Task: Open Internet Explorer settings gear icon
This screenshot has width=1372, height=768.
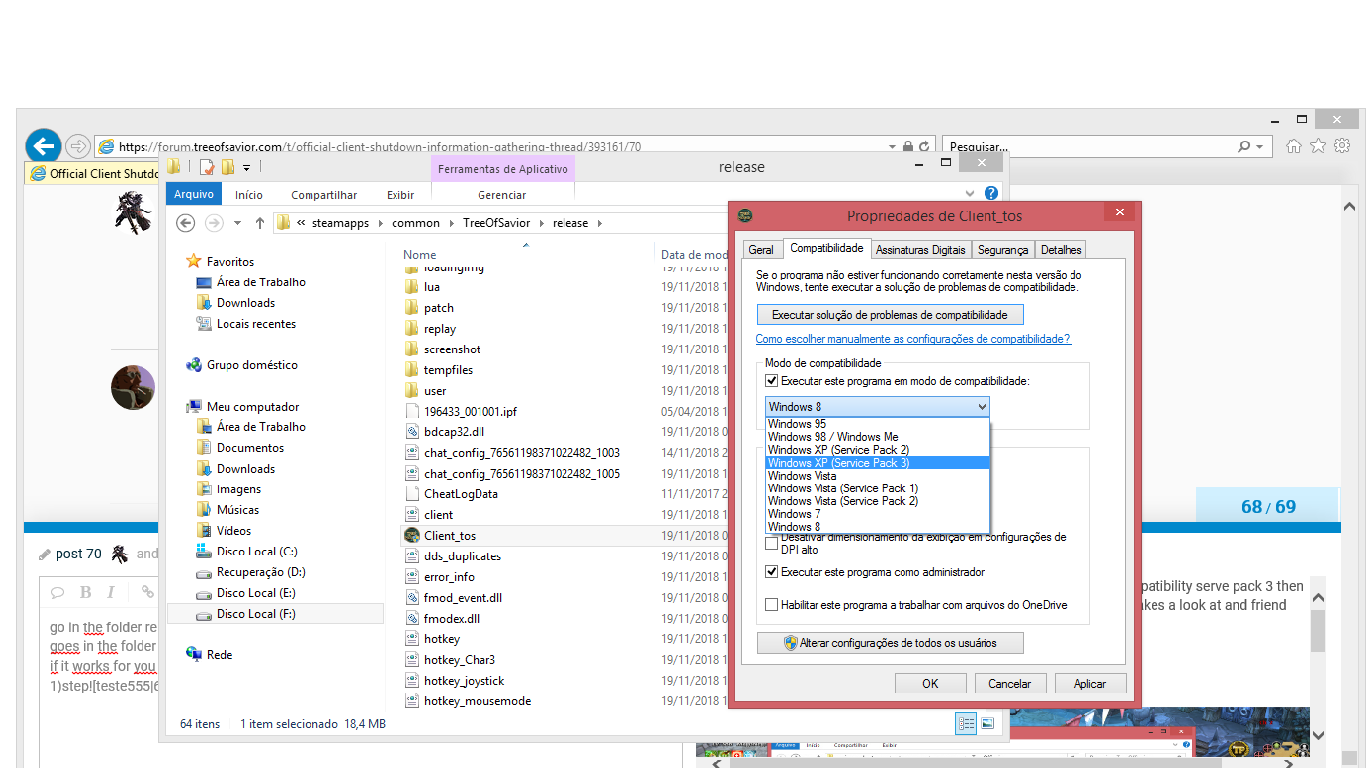Action: [1342, 146]
